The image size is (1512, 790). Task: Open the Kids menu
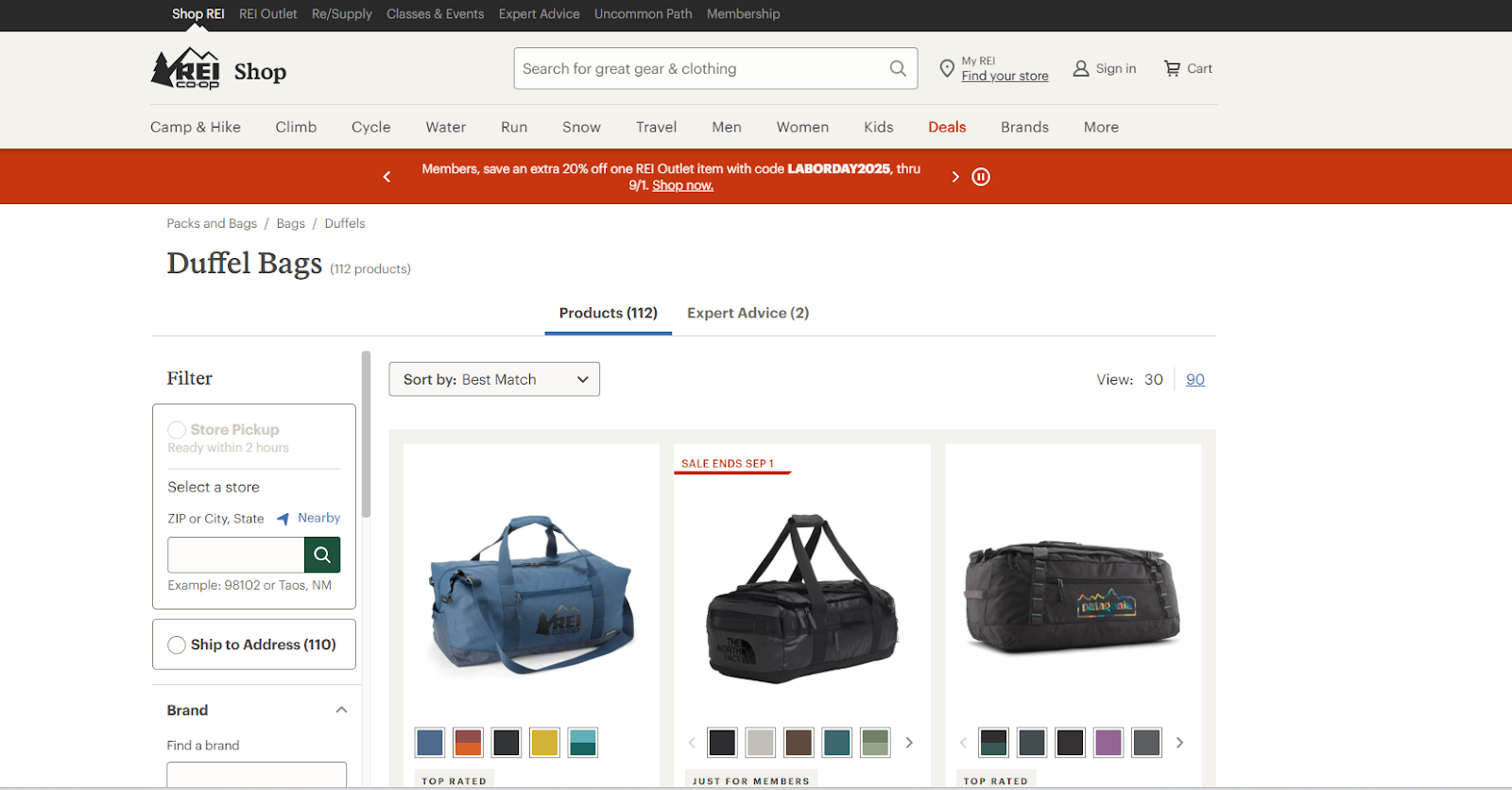(878, 127)
